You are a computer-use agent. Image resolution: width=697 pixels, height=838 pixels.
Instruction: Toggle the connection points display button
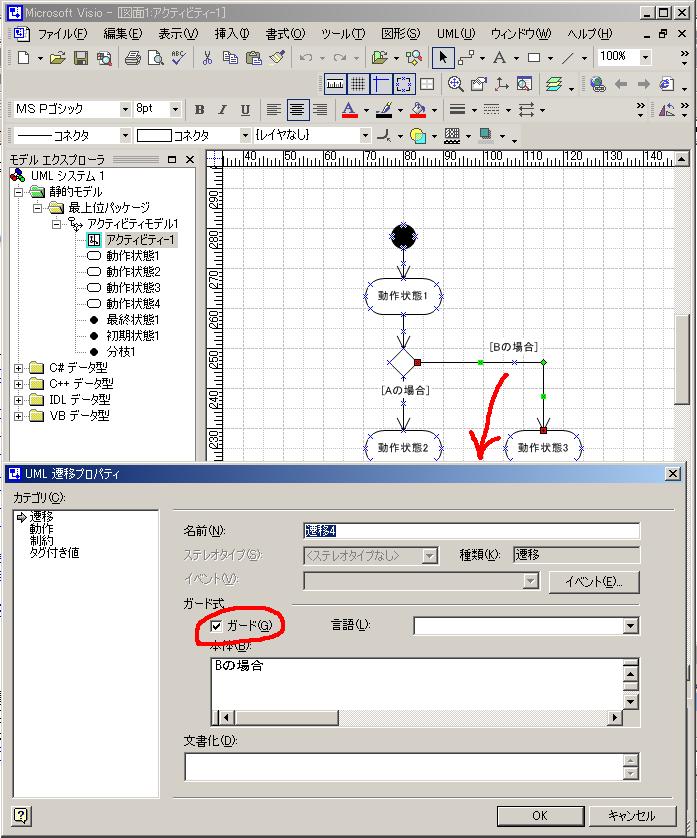coord(404,84)
